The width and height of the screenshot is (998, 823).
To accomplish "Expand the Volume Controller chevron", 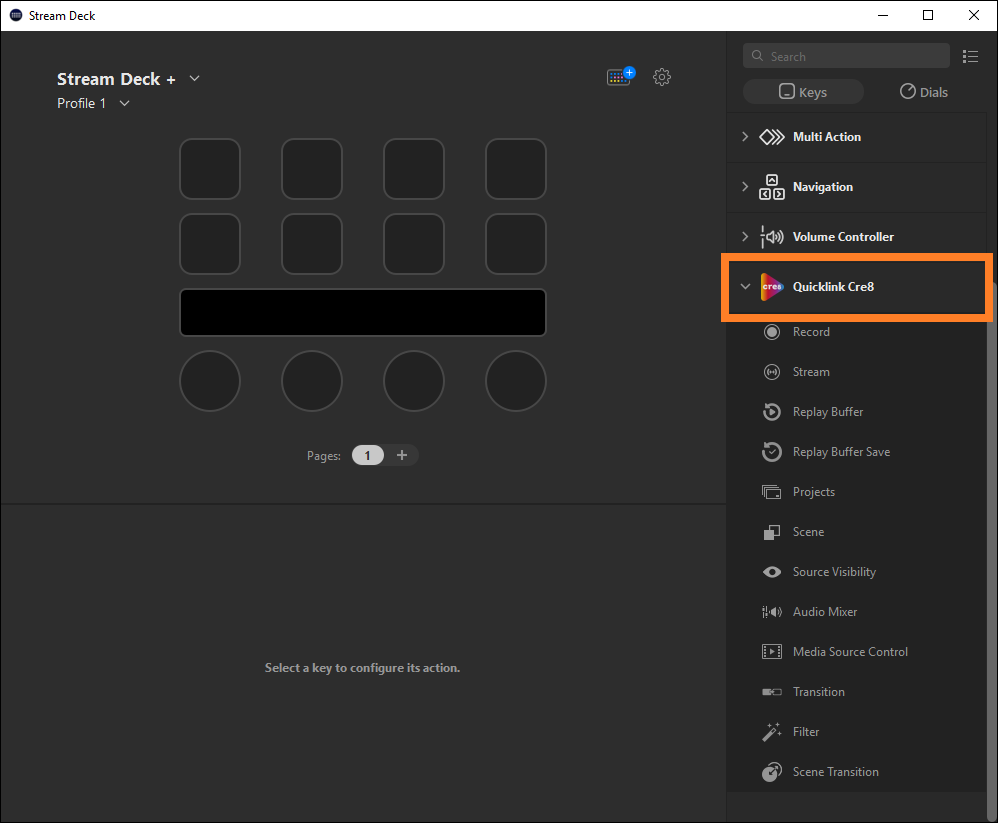I will point(745,237).
